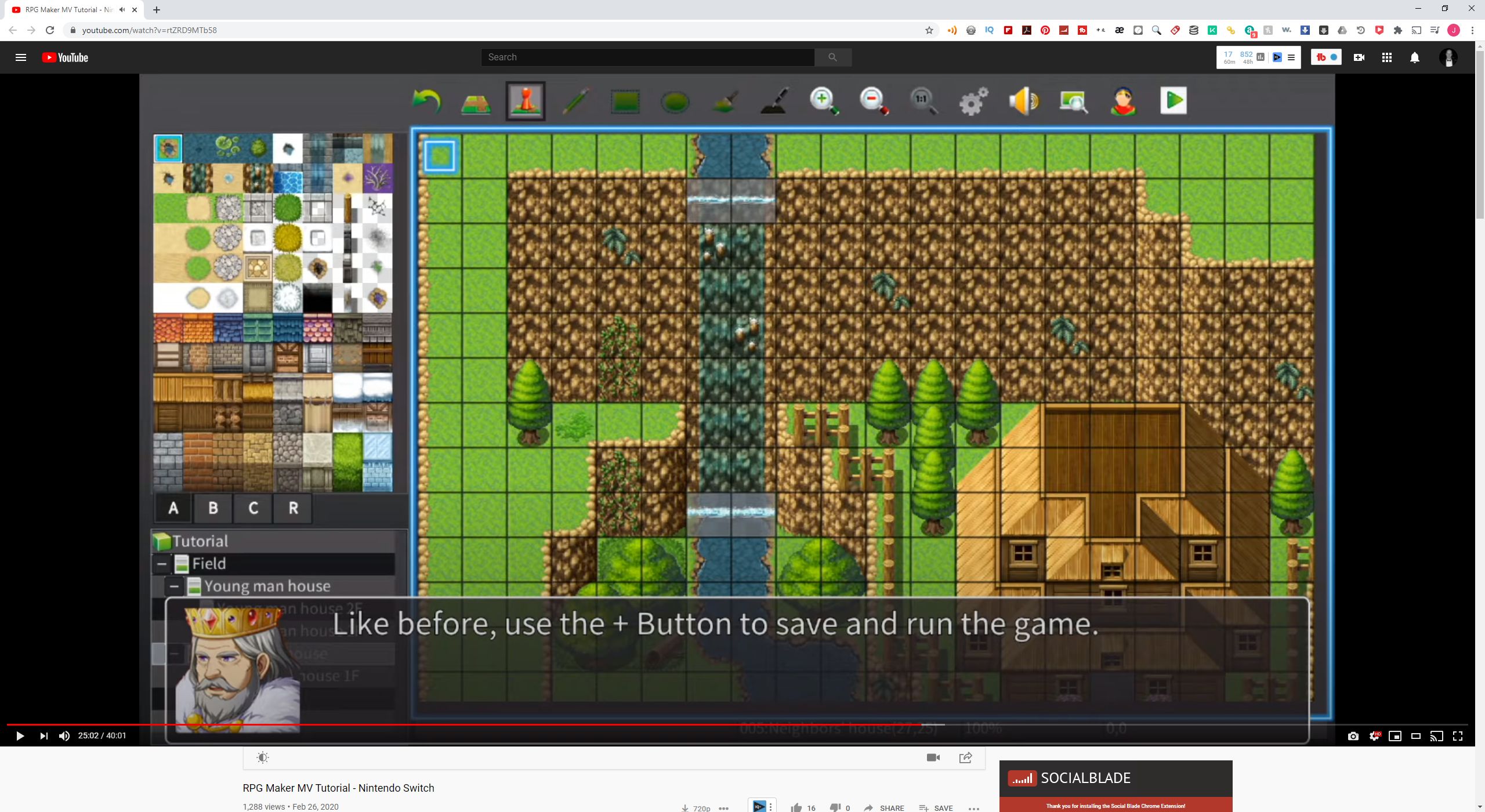1485x812 pixels.
Task: Switch to tileset tab A
Action: click(173, 509)
